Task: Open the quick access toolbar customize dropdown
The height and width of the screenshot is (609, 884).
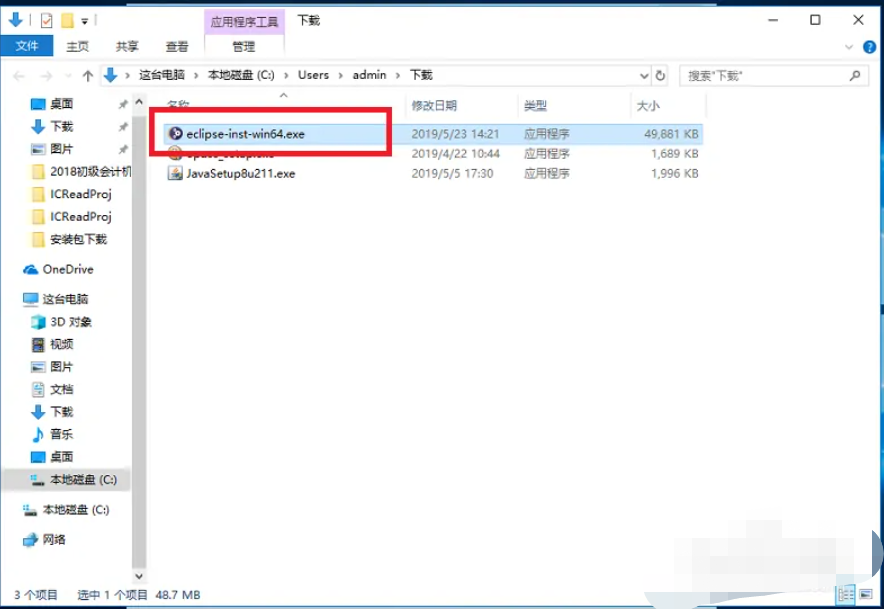Action: (x=85, y=20)
